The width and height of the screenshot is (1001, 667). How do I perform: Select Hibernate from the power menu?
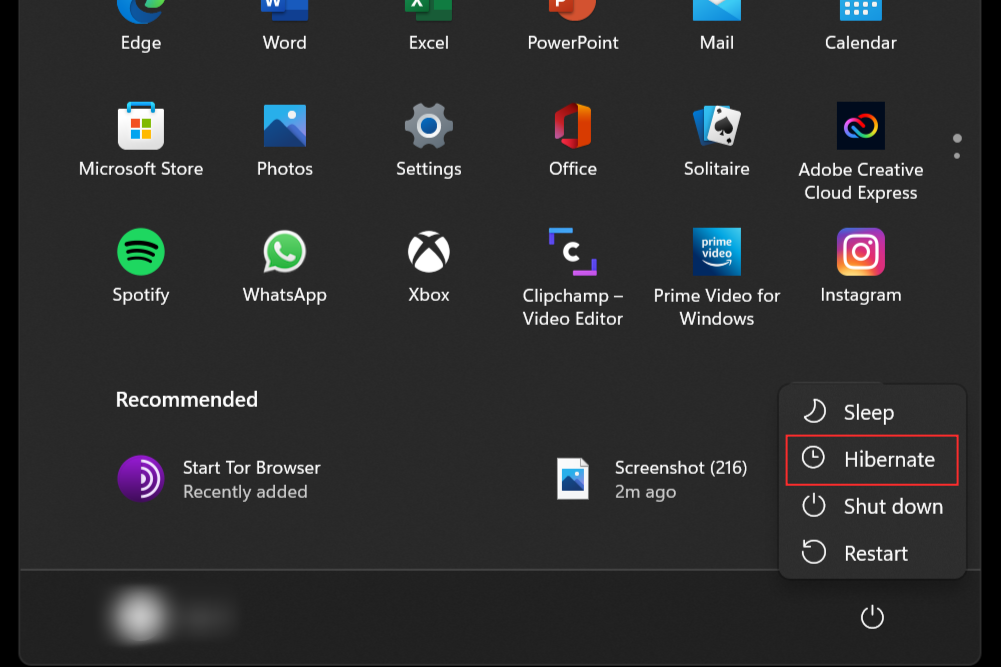tap(870, 459)
